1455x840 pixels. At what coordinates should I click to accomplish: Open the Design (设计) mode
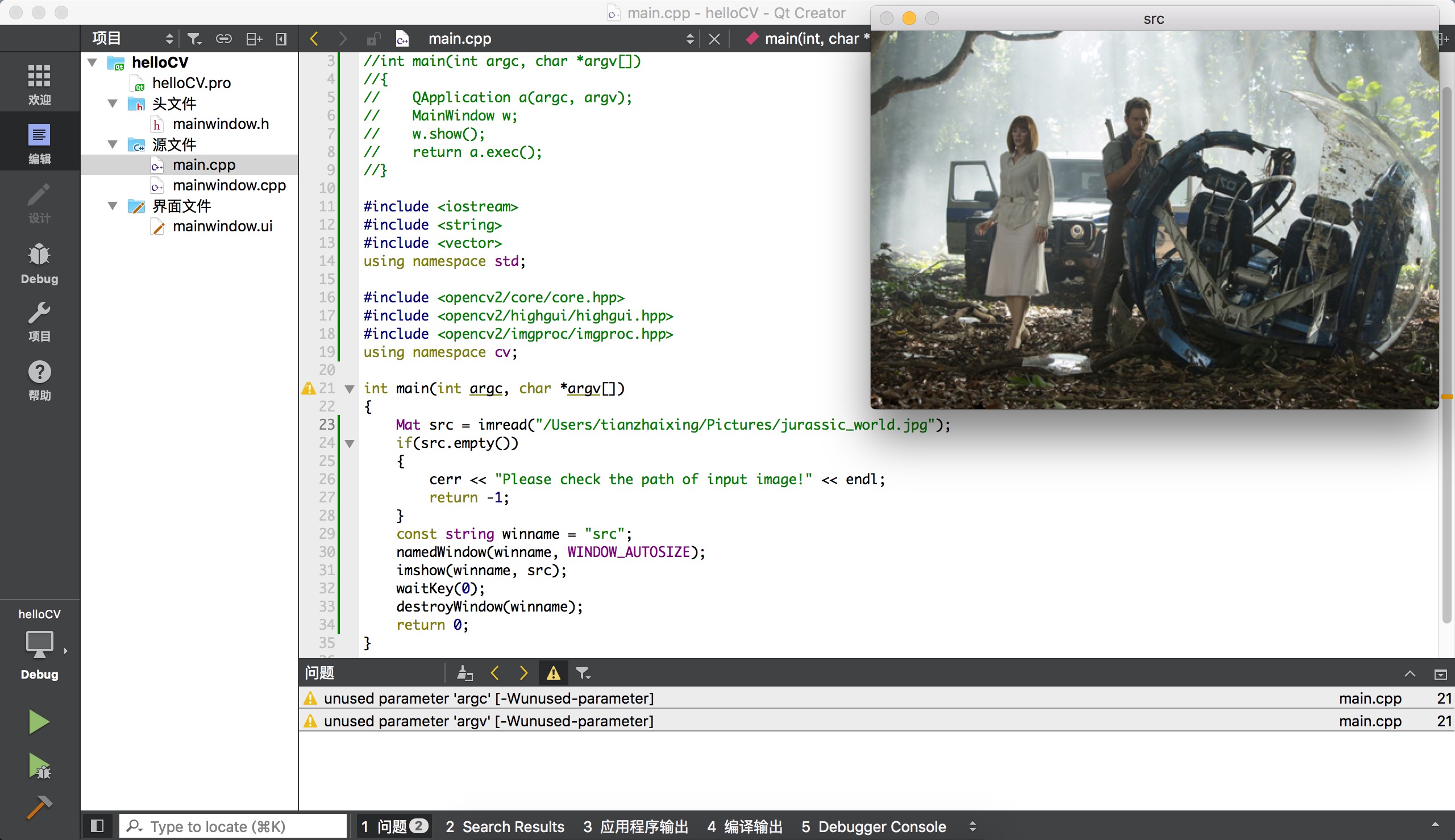coord(39,202)
